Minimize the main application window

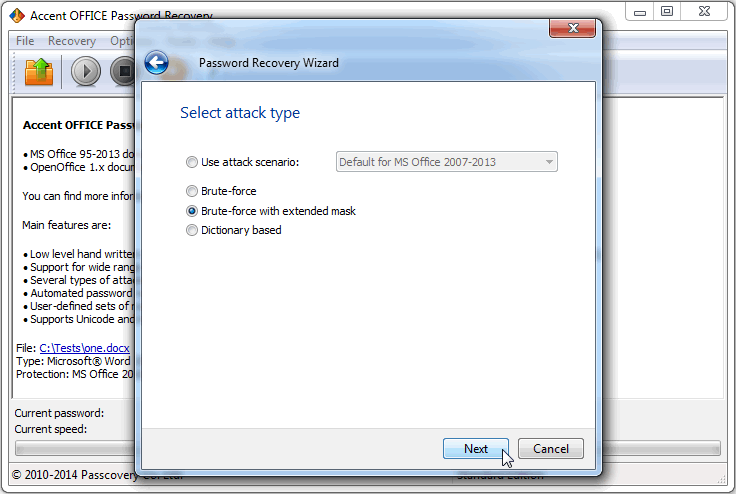click(x=640, y=11)
